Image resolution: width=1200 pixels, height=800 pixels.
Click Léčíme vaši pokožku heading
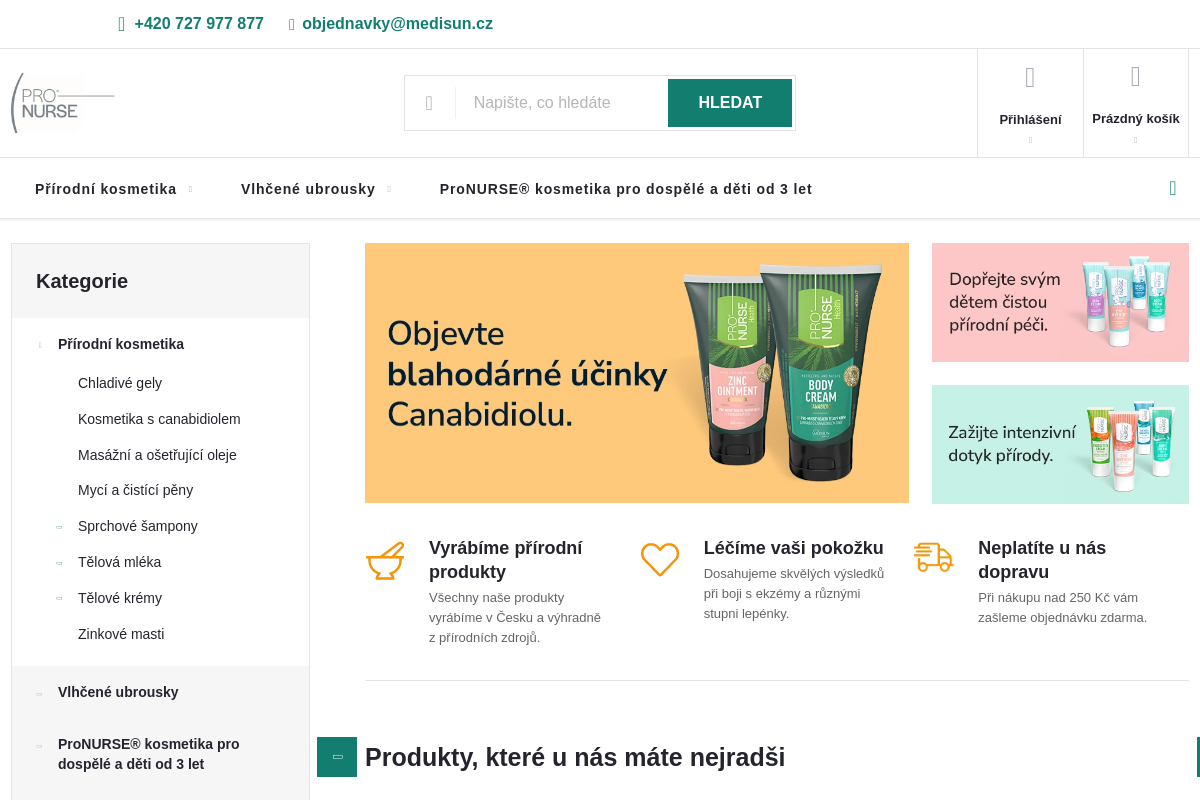pos(794,548)
